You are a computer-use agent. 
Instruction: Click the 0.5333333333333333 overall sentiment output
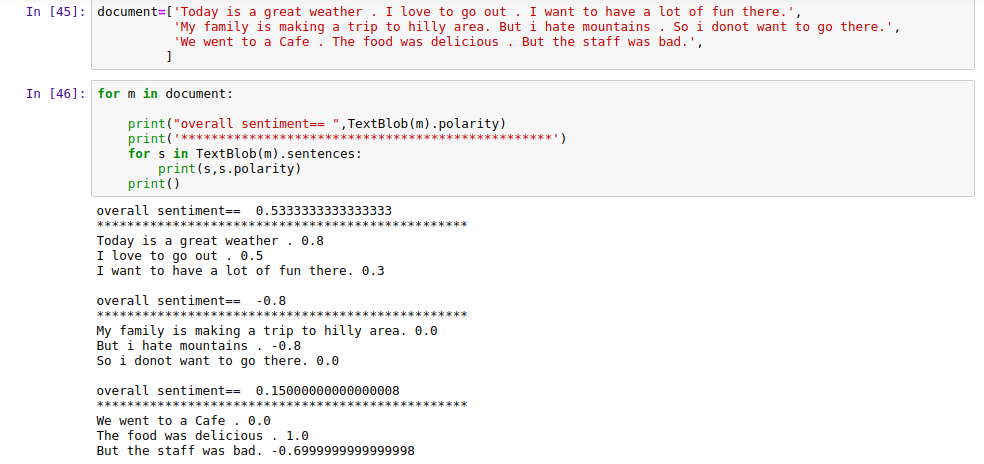[244, 211]
